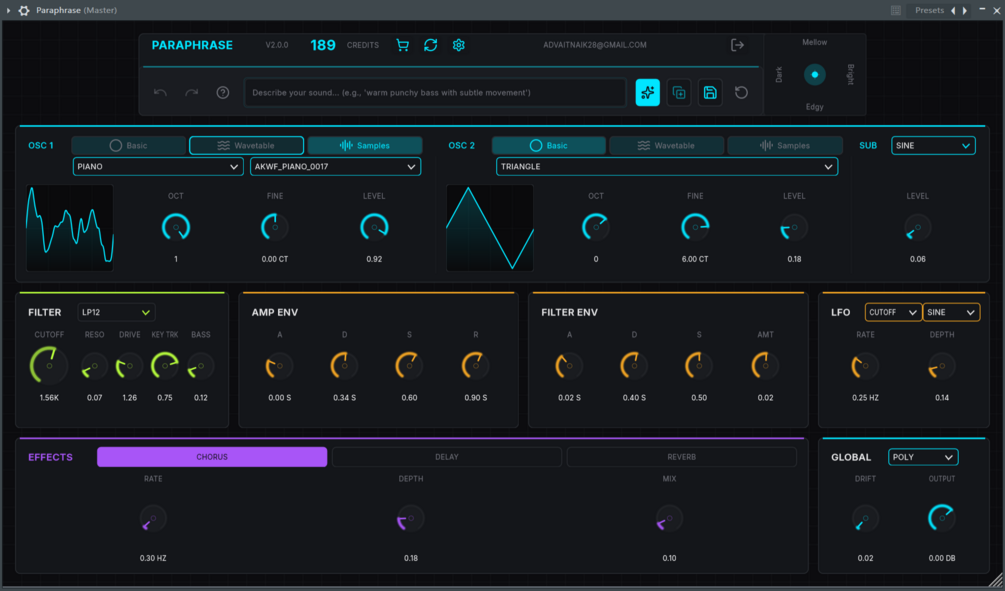Click the AMP ENV release knob
Screen dimensions: 1005x591
(476, 366)
